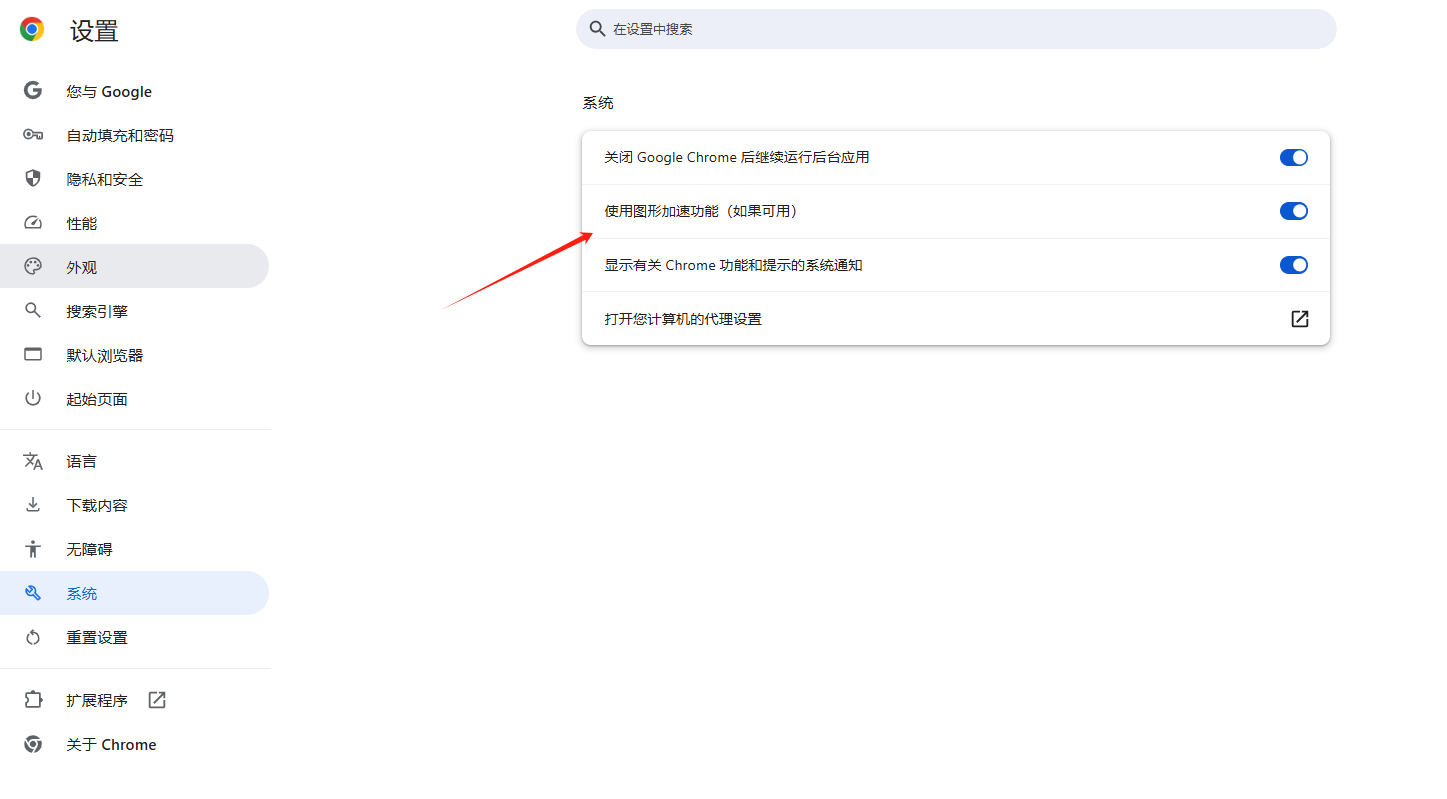The height and width of the screenshot is (799, 1447).
Task: Click the puzzle piece icon for 扩展程序
Action: (x=33, y=700)
